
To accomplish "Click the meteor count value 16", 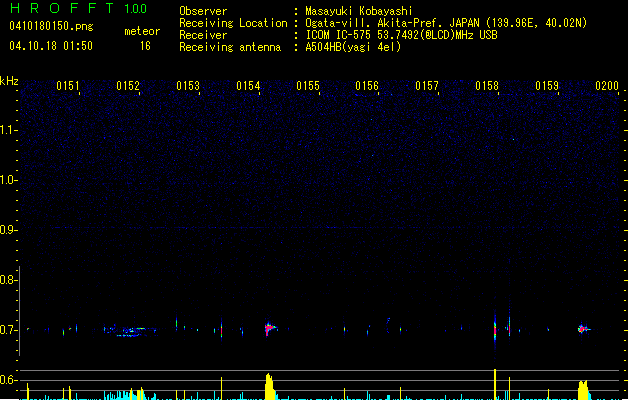I will coord(145,46).
